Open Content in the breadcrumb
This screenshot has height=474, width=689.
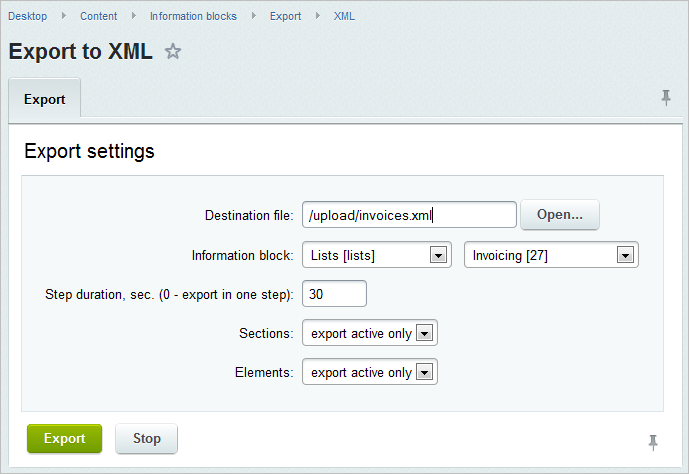coord(98,16)
